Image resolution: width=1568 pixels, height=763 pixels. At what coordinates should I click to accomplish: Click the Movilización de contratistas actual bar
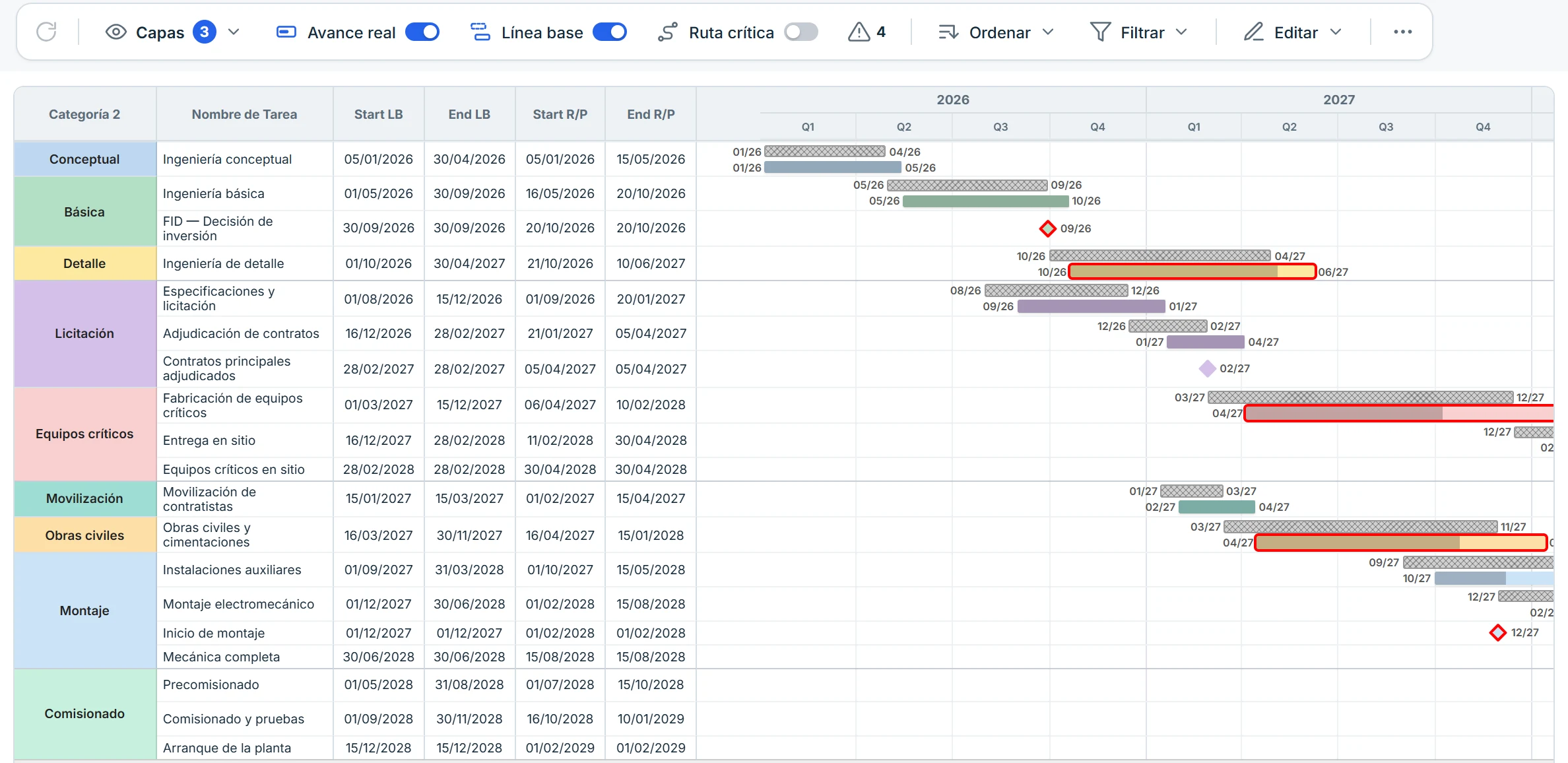(x=1216, y=507)
